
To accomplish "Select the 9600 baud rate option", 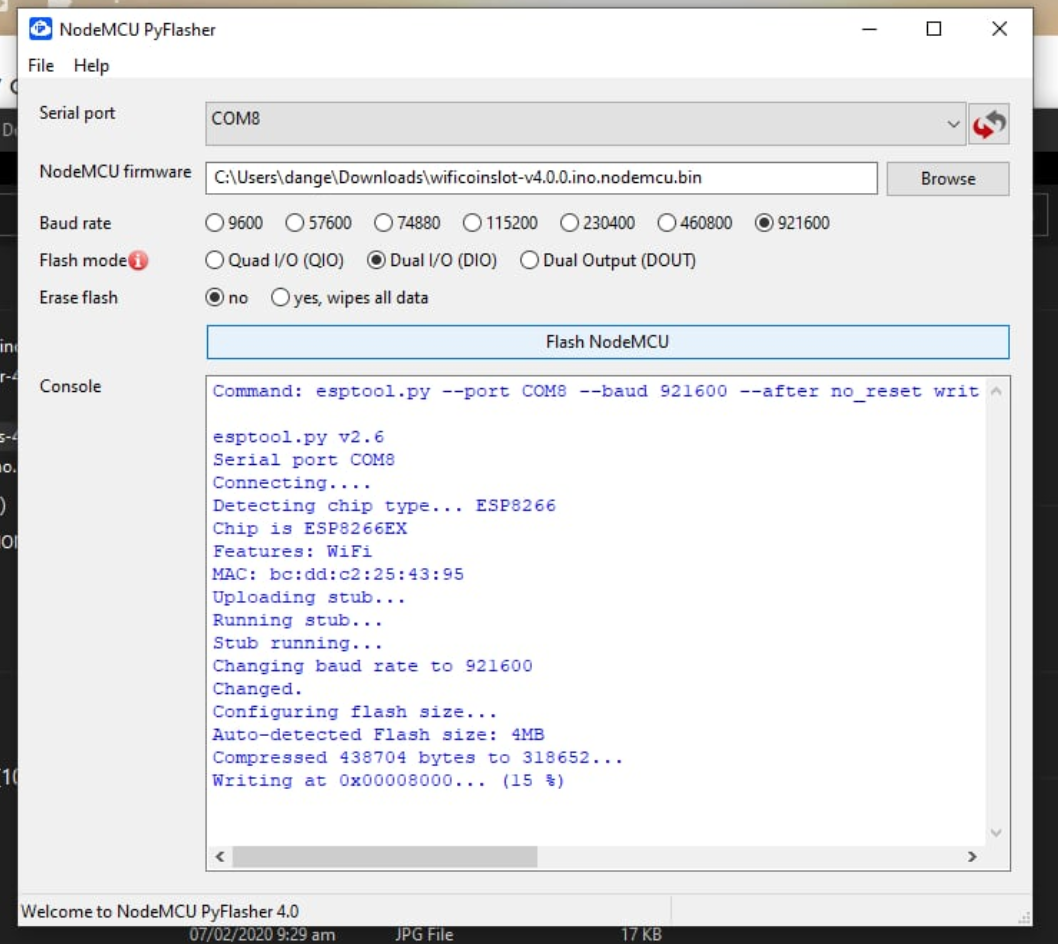I will click(214, 223).
